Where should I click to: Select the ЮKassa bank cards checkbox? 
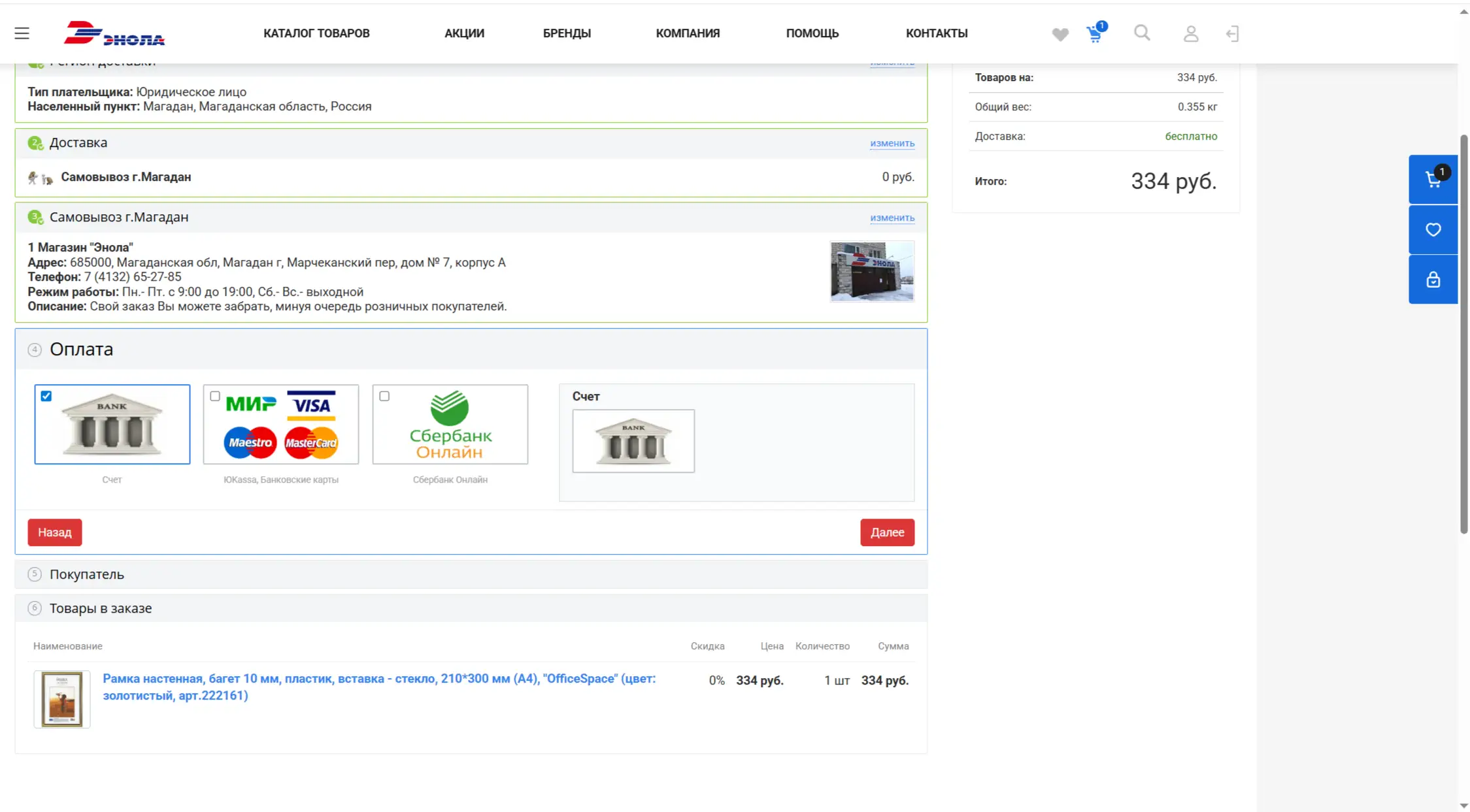pos(215,396)
